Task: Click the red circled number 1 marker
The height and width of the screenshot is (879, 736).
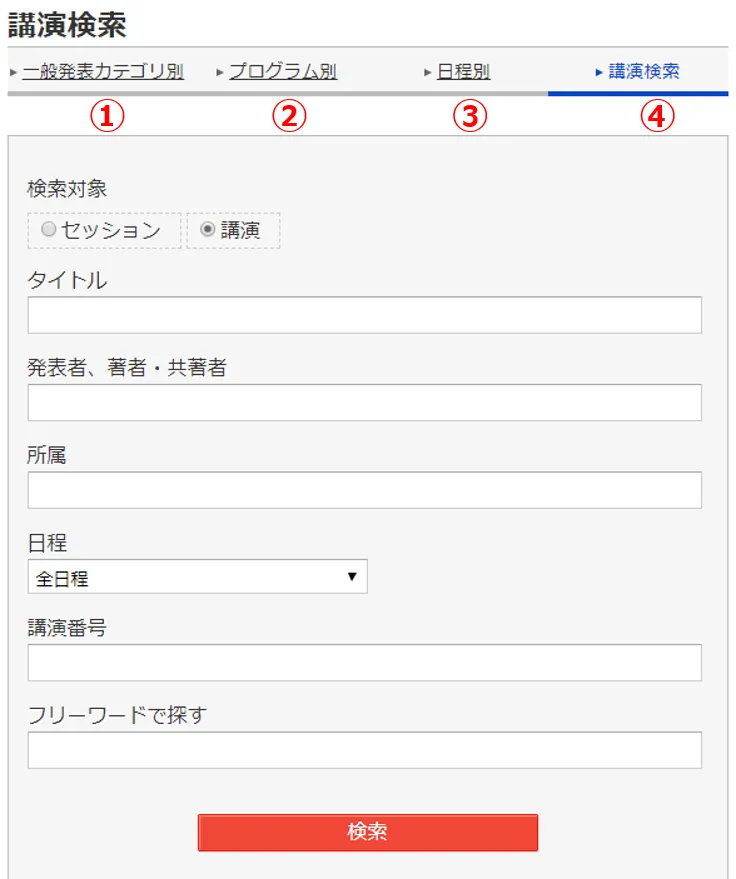Action: (x=107, y=116)
